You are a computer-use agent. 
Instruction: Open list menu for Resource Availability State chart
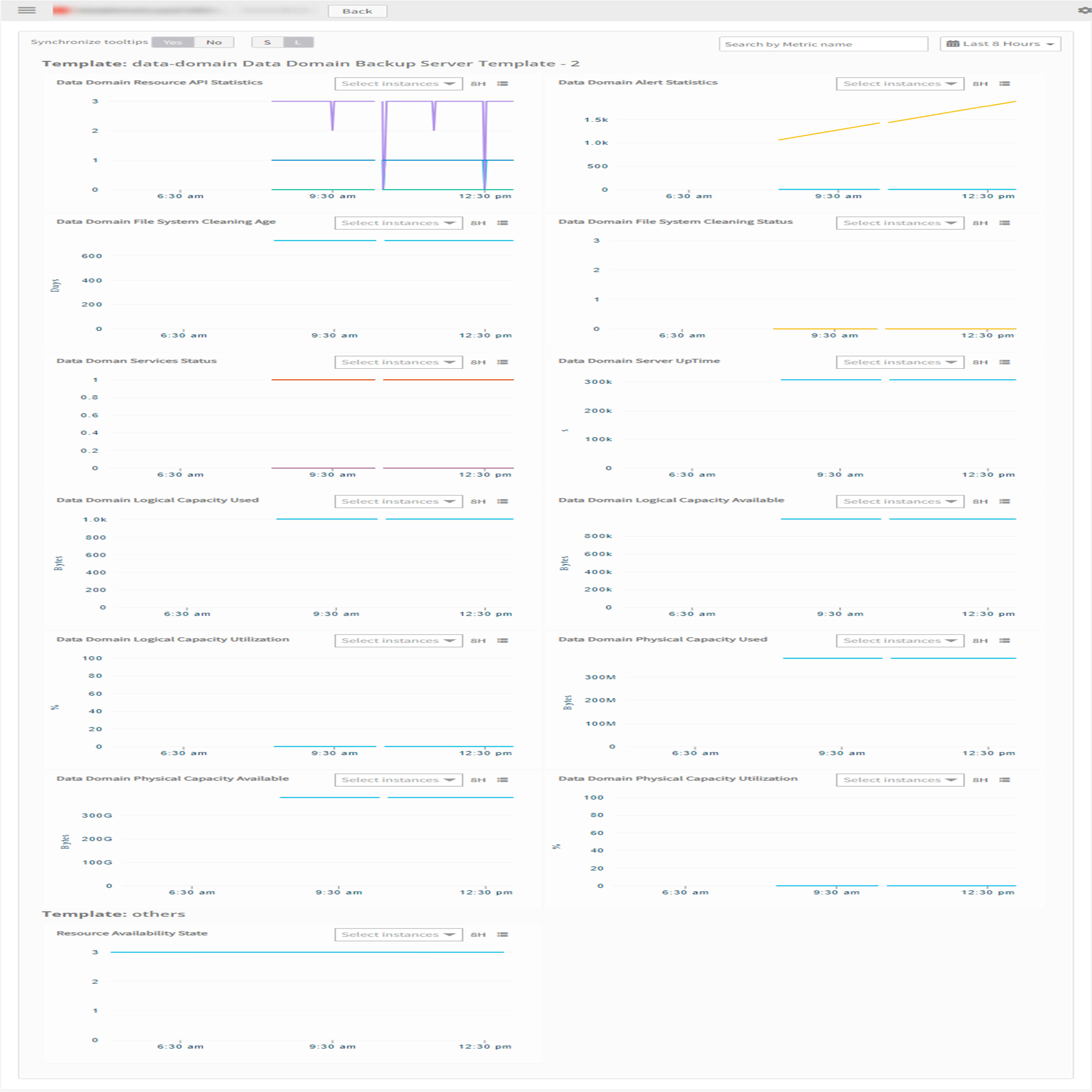[503, 934]
